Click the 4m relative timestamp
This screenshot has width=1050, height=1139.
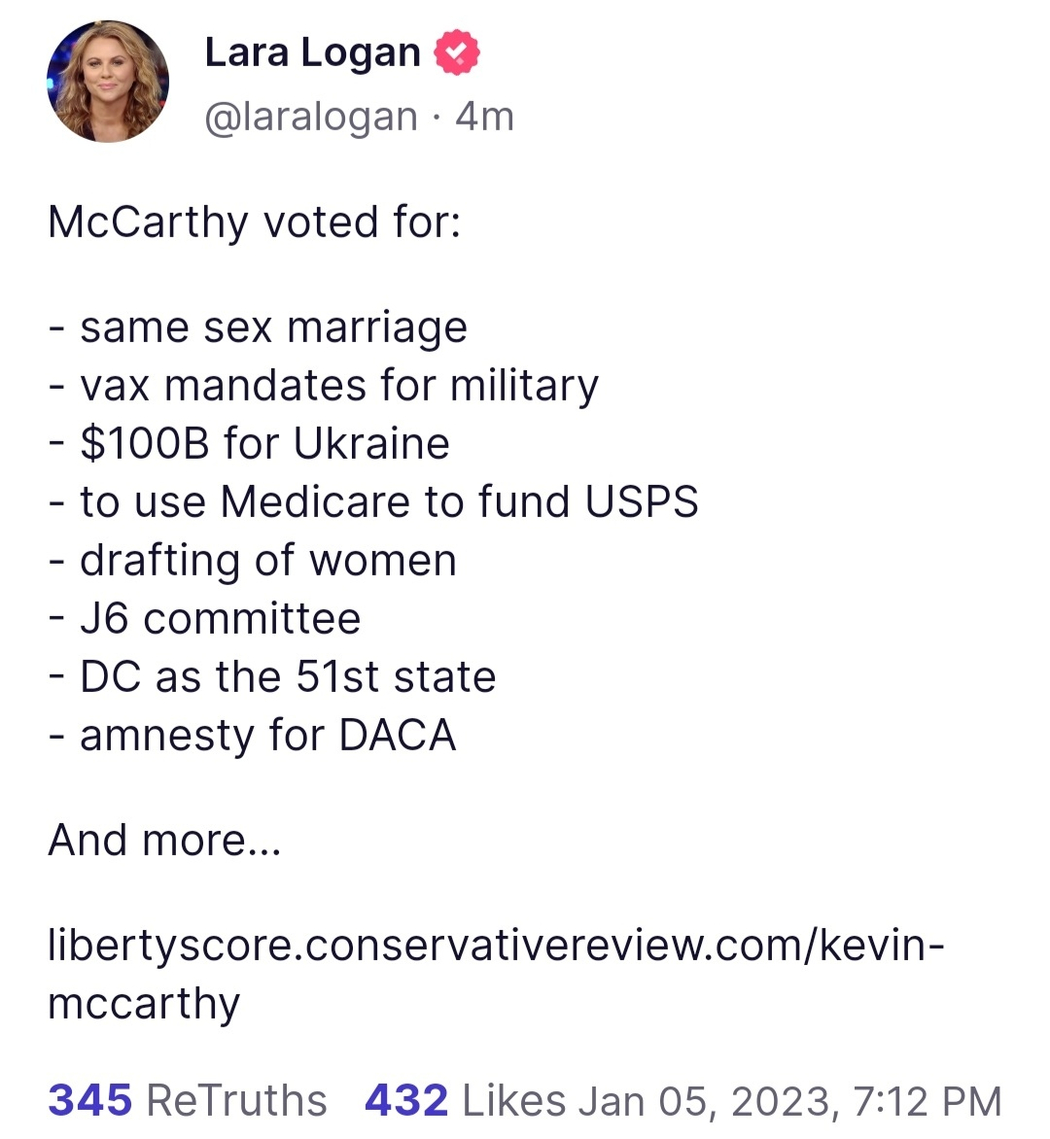tap(484, 117)
